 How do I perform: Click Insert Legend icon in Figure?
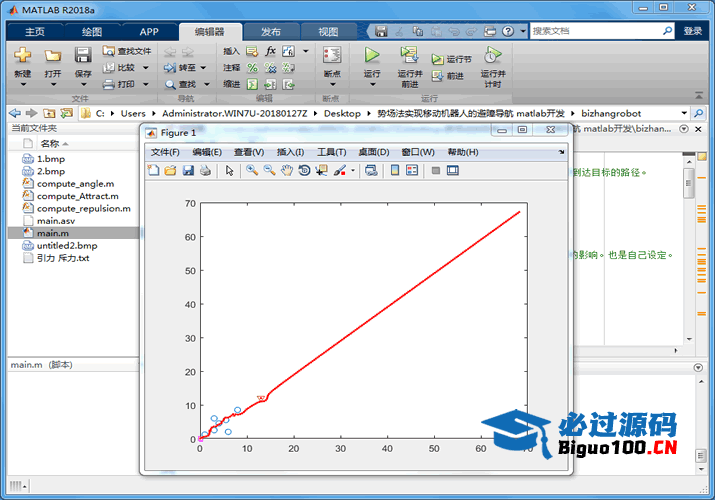tap(412, 170)
